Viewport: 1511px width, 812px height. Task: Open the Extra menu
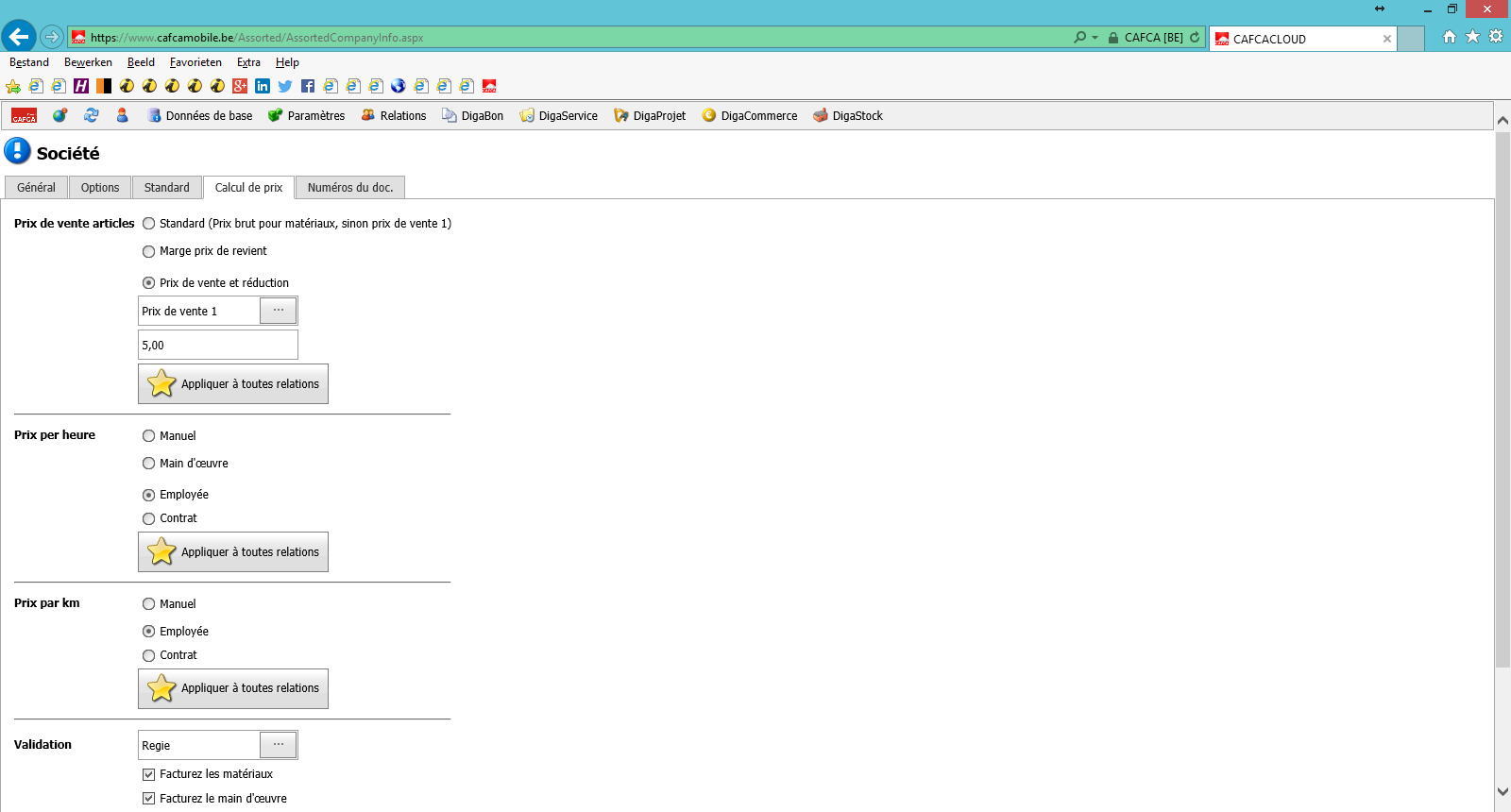pyautogui.click(x=248, y=62)
